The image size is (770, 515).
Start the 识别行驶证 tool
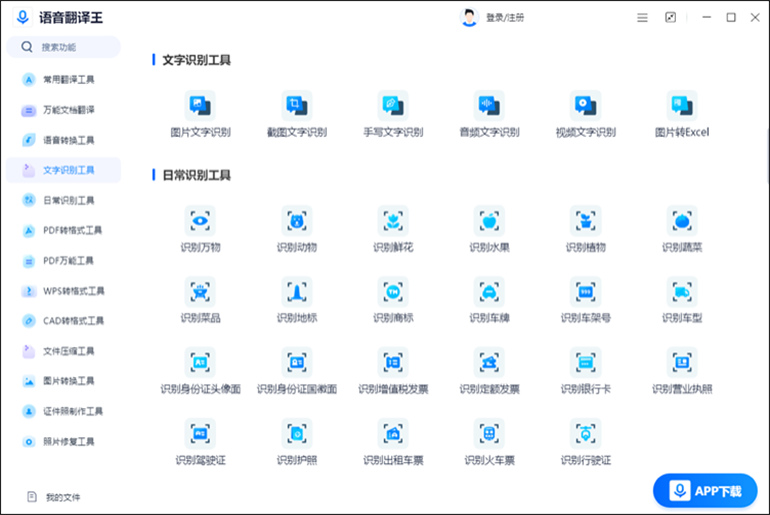click(585, 443)
